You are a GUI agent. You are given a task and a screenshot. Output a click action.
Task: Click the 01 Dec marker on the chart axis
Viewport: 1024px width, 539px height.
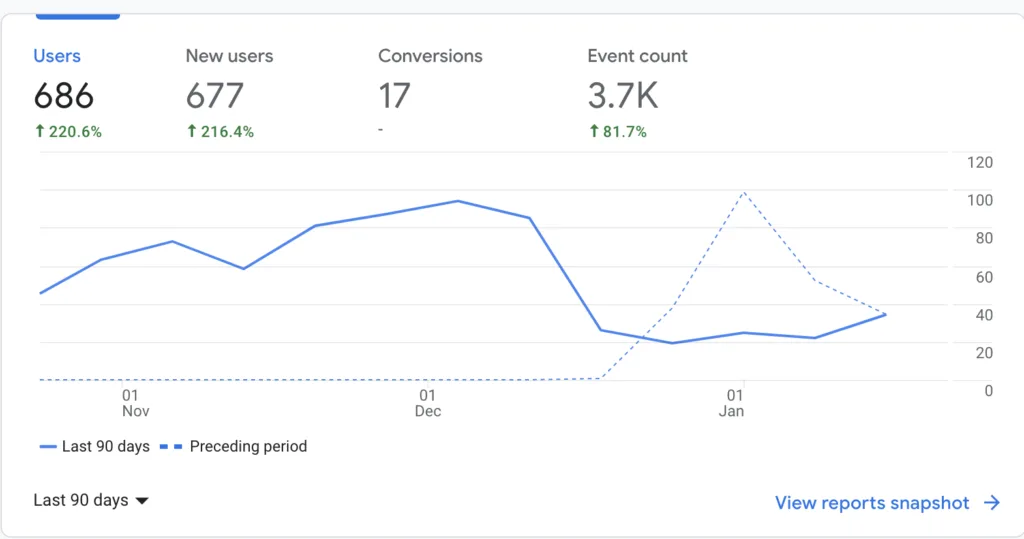pyautogui.click(x=428, y=403)
